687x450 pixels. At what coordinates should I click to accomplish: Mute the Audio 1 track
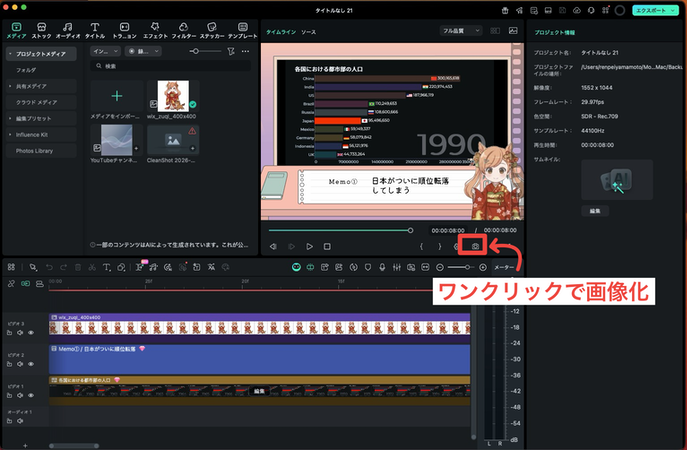tap(20, 421)
